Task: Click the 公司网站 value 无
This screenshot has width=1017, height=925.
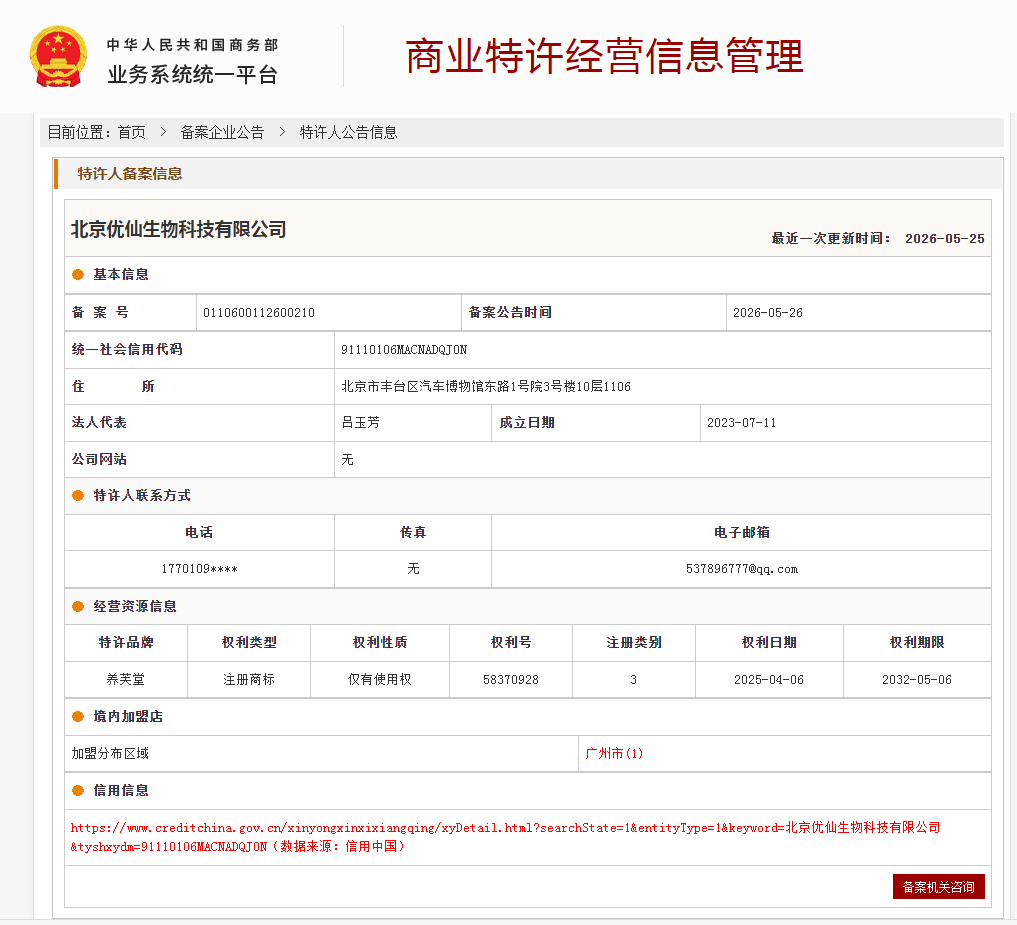Action: coord(348,459)
